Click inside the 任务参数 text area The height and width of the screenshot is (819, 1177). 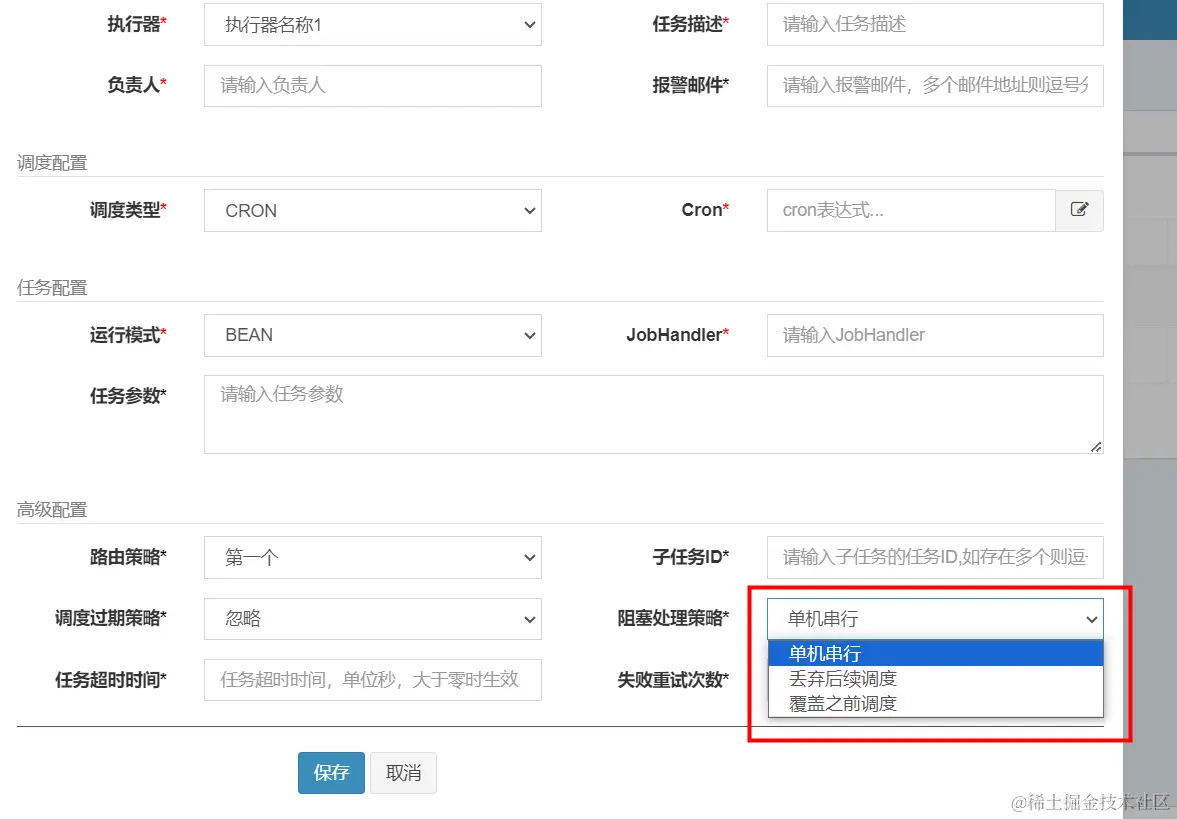click(x=654, y=414)
